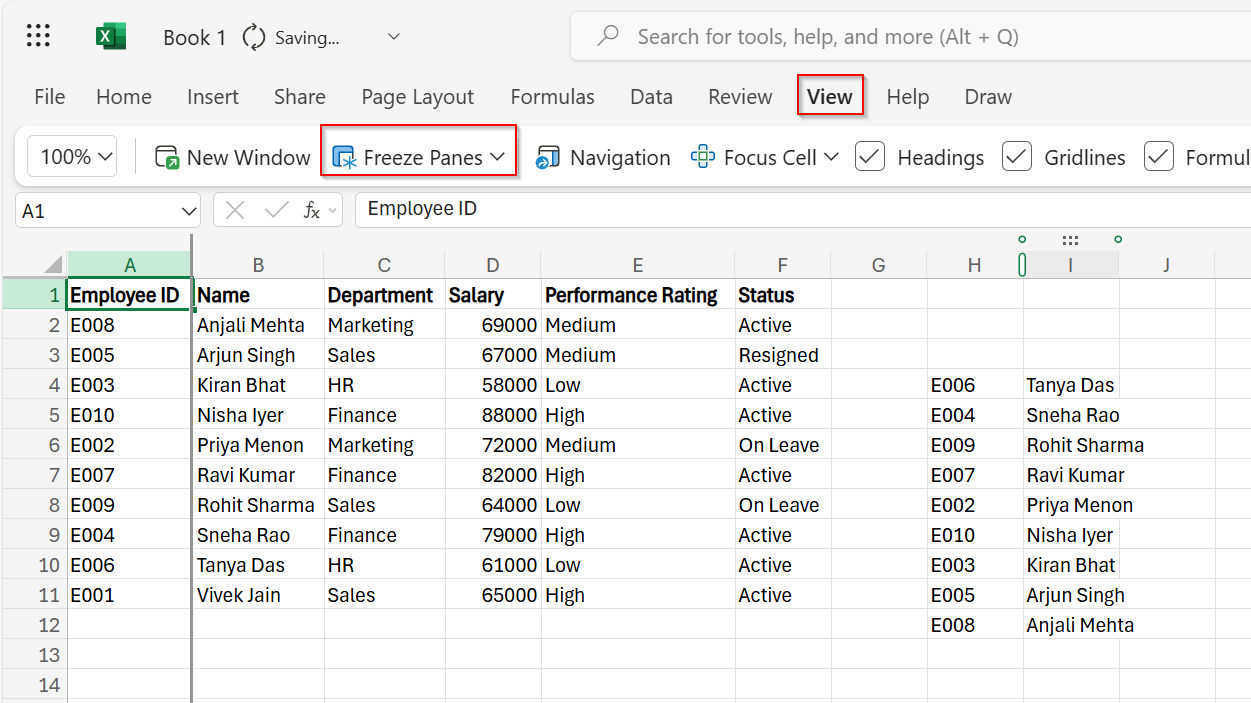Click the Focus Cell icon
Screen dimensions: 1251x703
pos(703,157)
